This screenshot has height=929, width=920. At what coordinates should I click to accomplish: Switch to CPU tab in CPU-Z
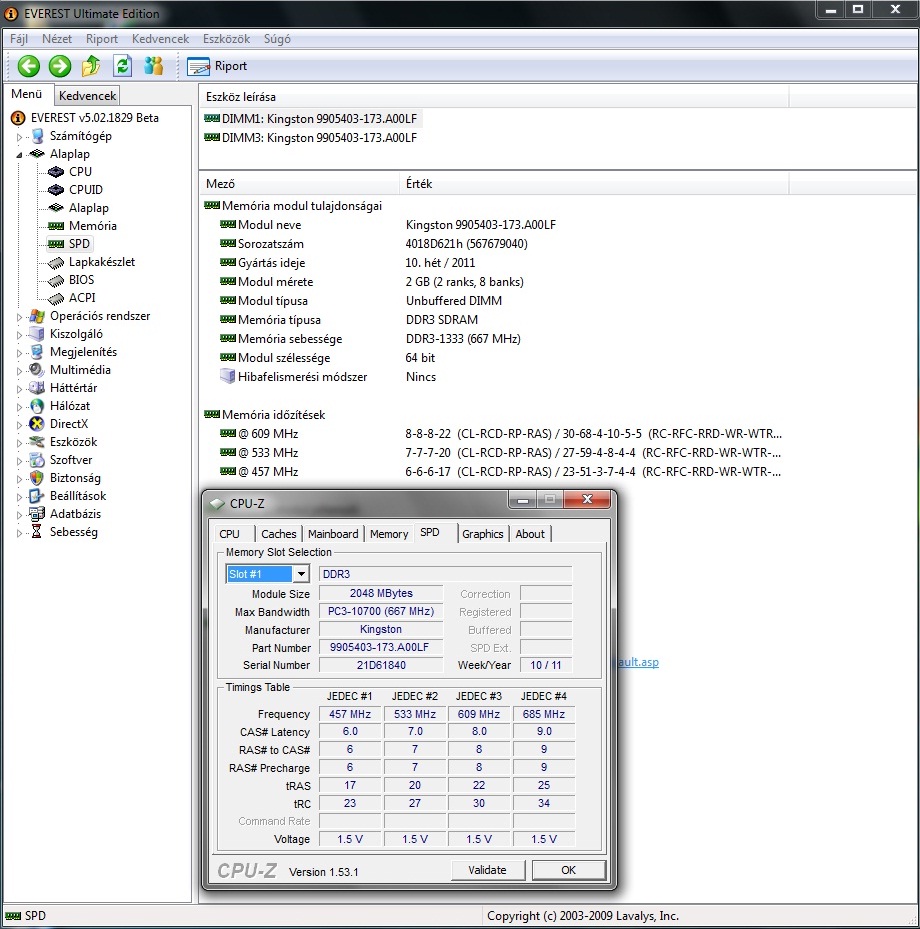point(230,534)
